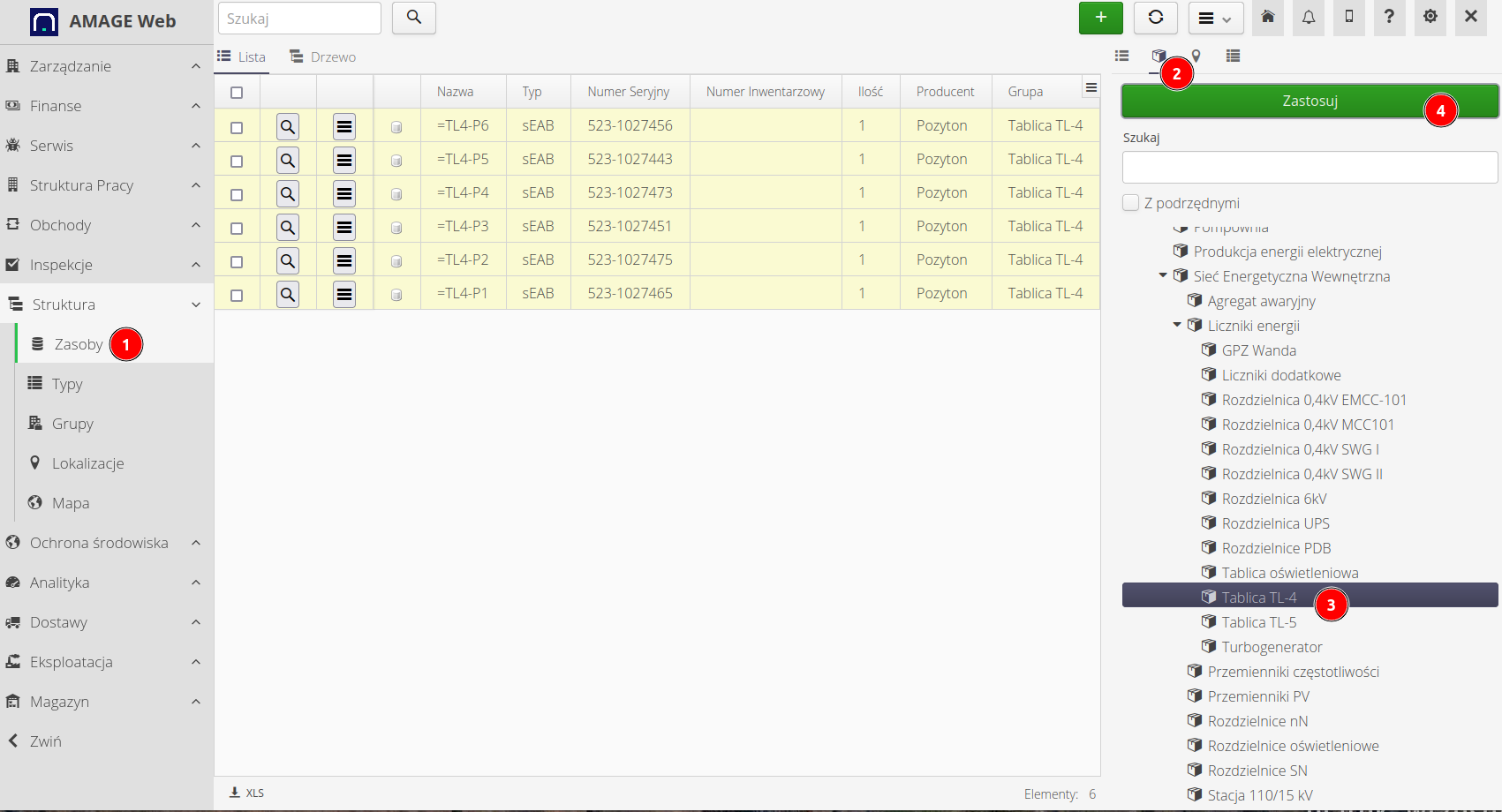This screenshot has width=1502, height=812.
Task: Open settings gear icon
Action: click(x=1430, y=18)
